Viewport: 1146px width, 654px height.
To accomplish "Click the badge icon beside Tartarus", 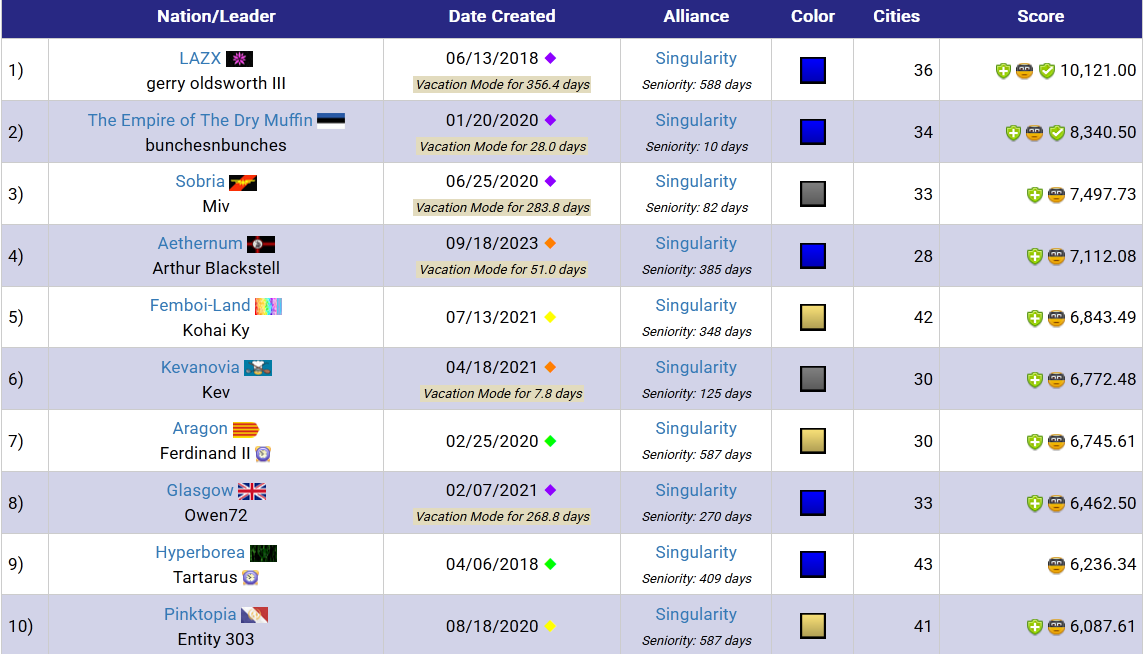I will click(251, 578).
